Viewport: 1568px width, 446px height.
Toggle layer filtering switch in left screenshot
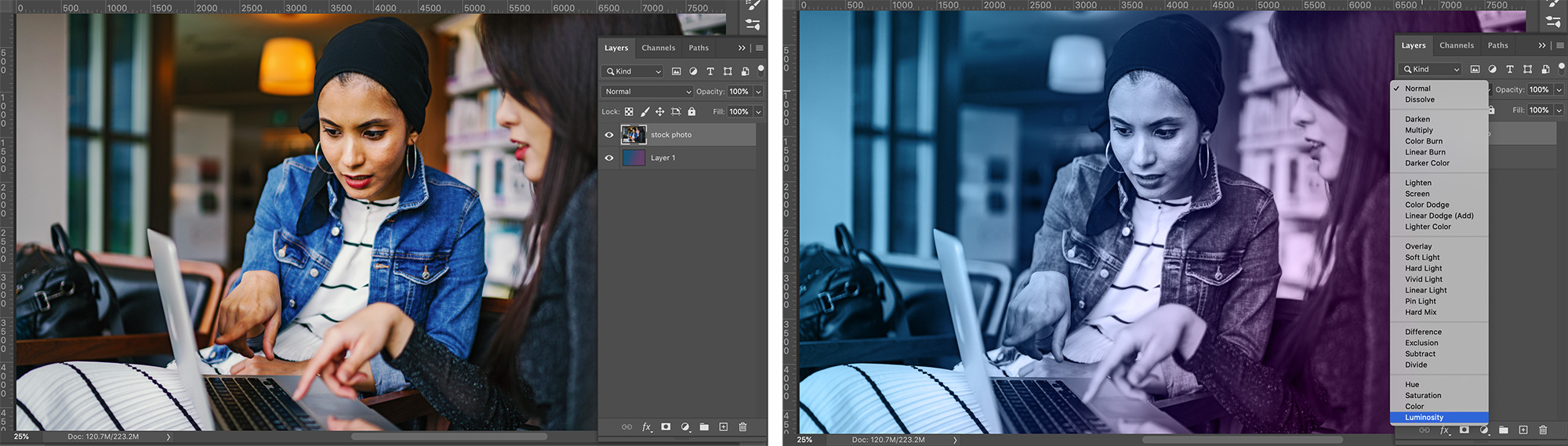coord(760,70)
